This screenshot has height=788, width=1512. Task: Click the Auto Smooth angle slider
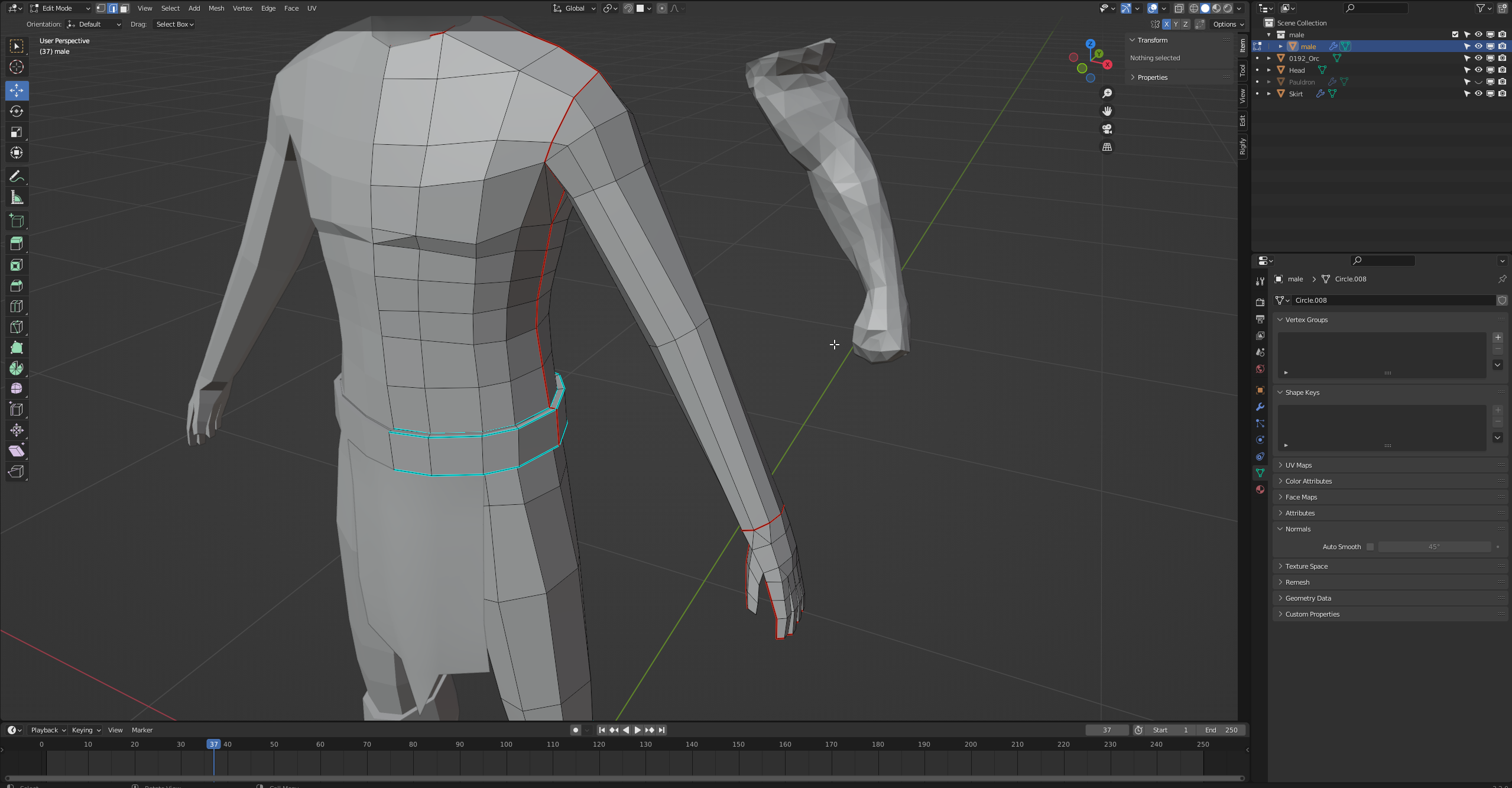pyautogui.click(x=1433, y=547)
